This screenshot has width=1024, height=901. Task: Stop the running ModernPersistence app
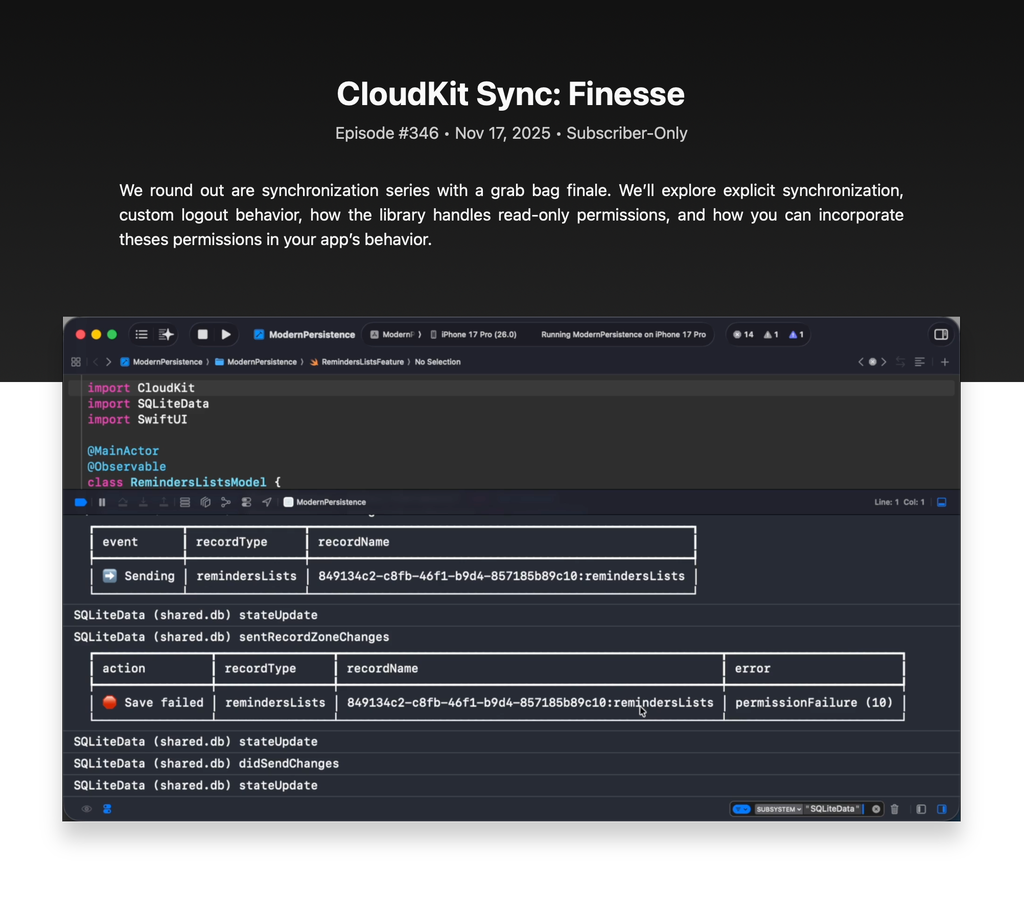[x=203, y=335]
